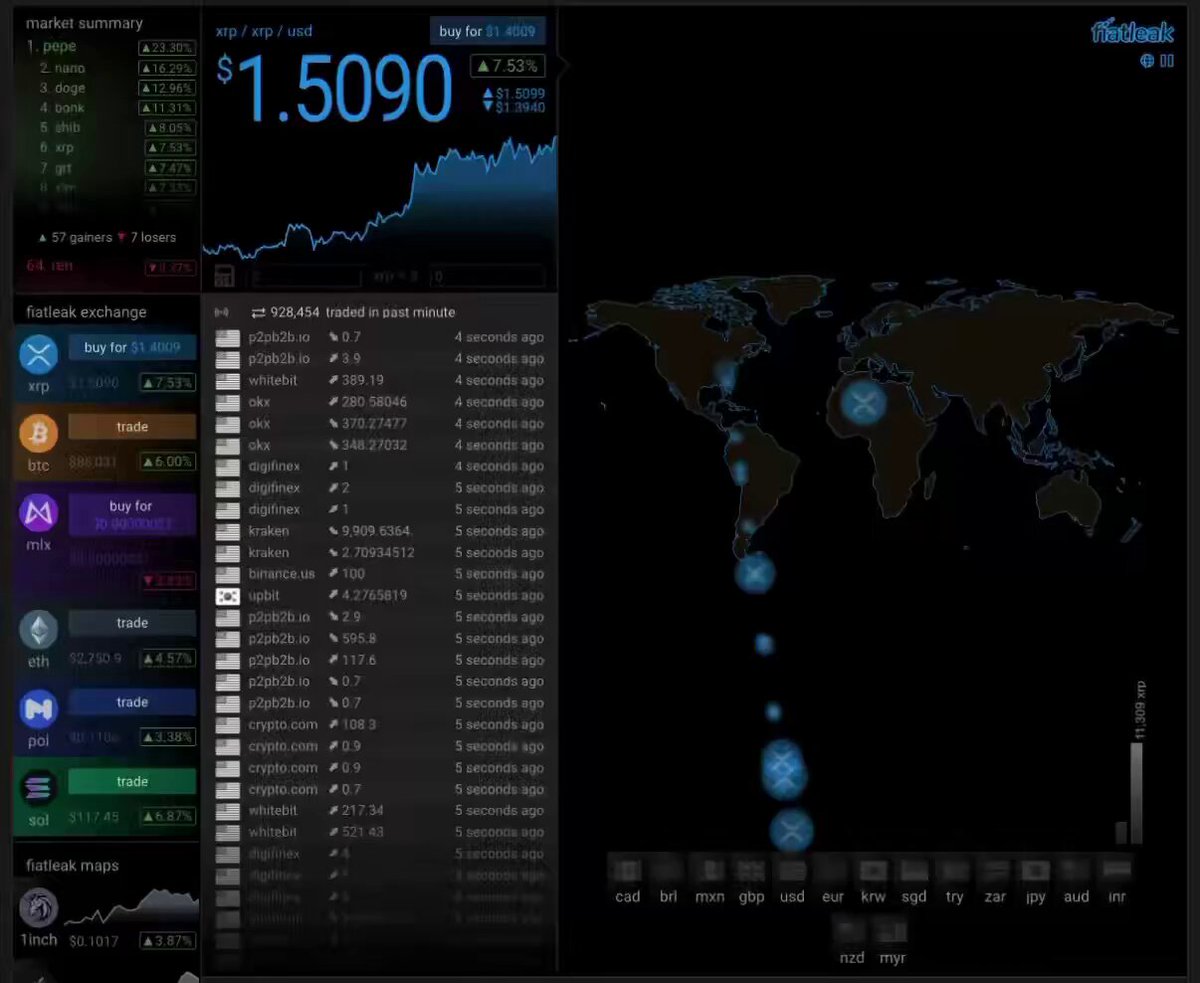Click the 7.53% badge beside the $1.5090 price

(508, 66)
